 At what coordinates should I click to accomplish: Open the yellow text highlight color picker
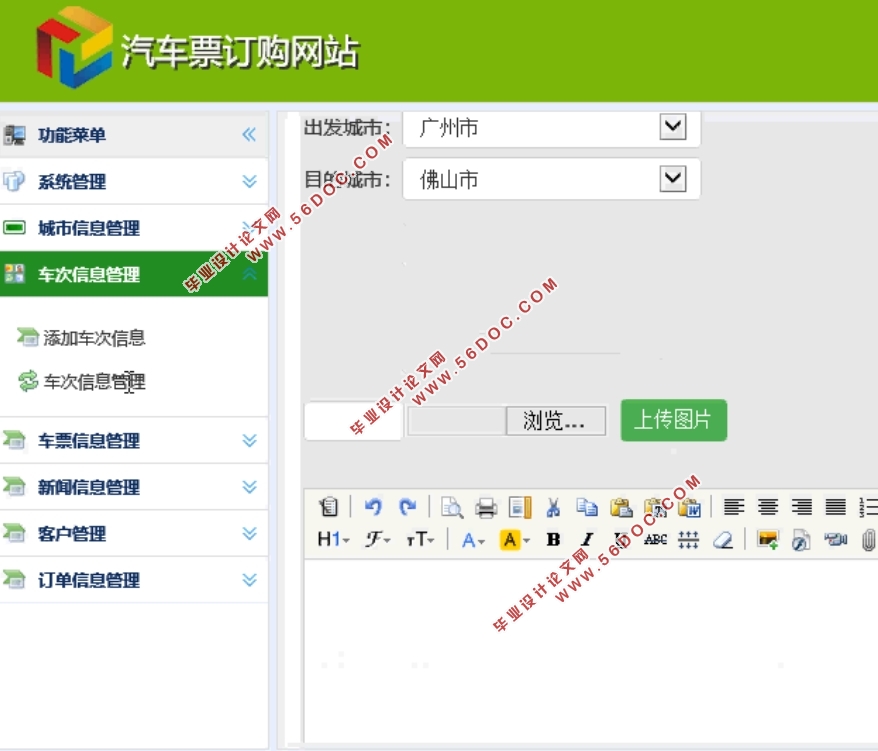(x=514, y=540)
